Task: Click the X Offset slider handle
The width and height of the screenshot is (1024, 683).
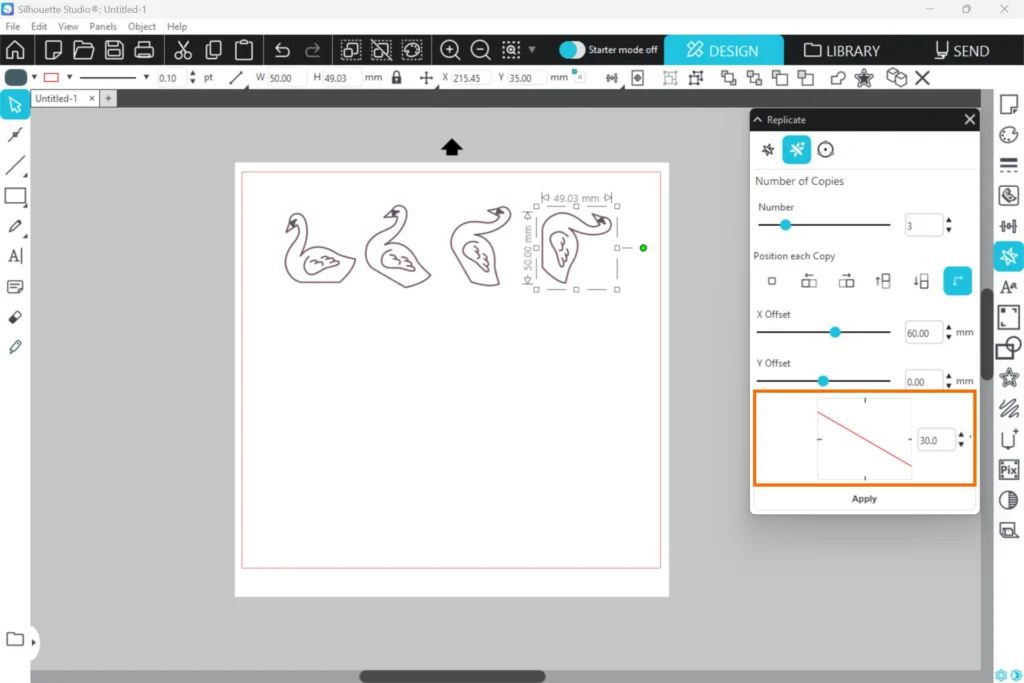Action: (x=835, y=332)
